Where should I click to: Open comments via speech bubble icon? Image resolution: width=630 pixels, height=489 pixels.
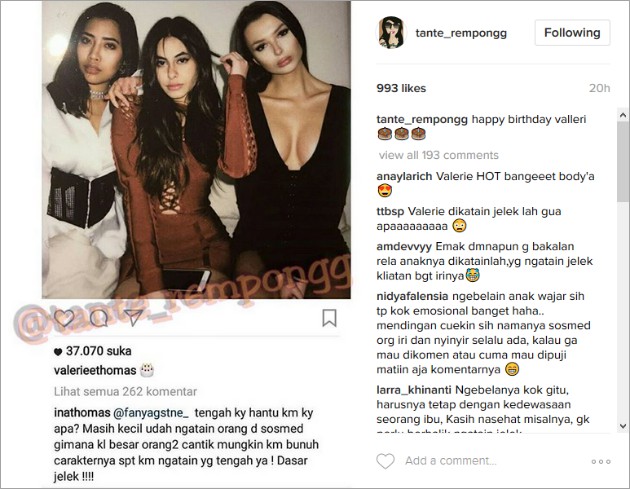tap(99, 318)
